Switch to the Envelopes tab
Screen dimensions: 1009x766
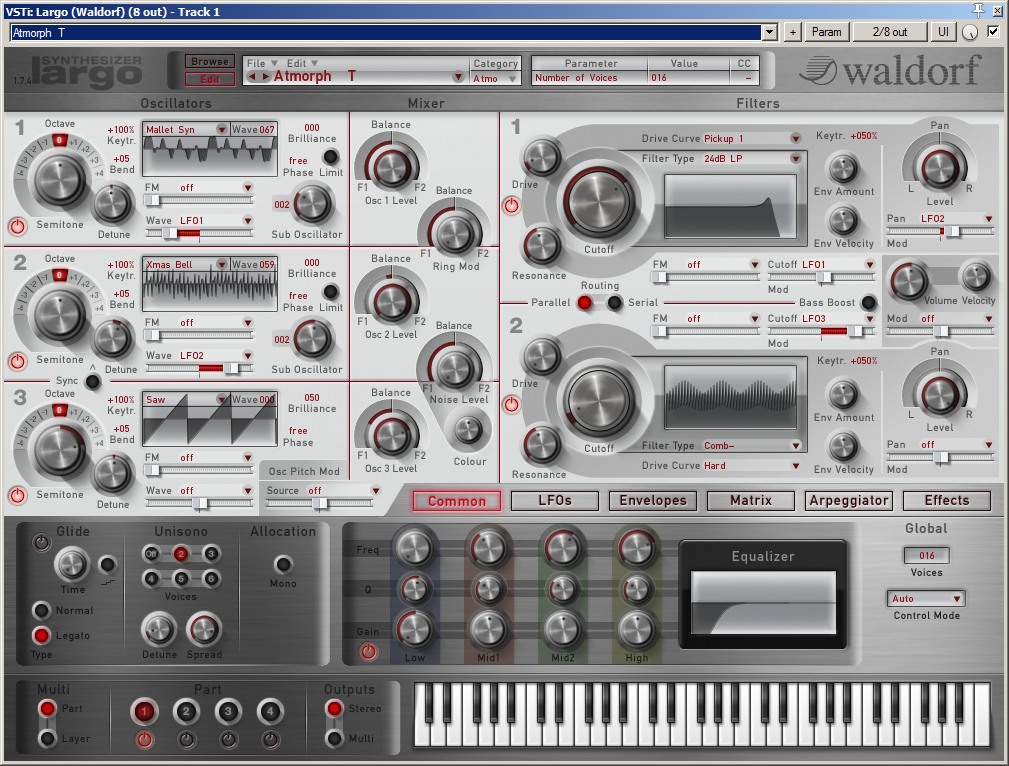(653, 500)
